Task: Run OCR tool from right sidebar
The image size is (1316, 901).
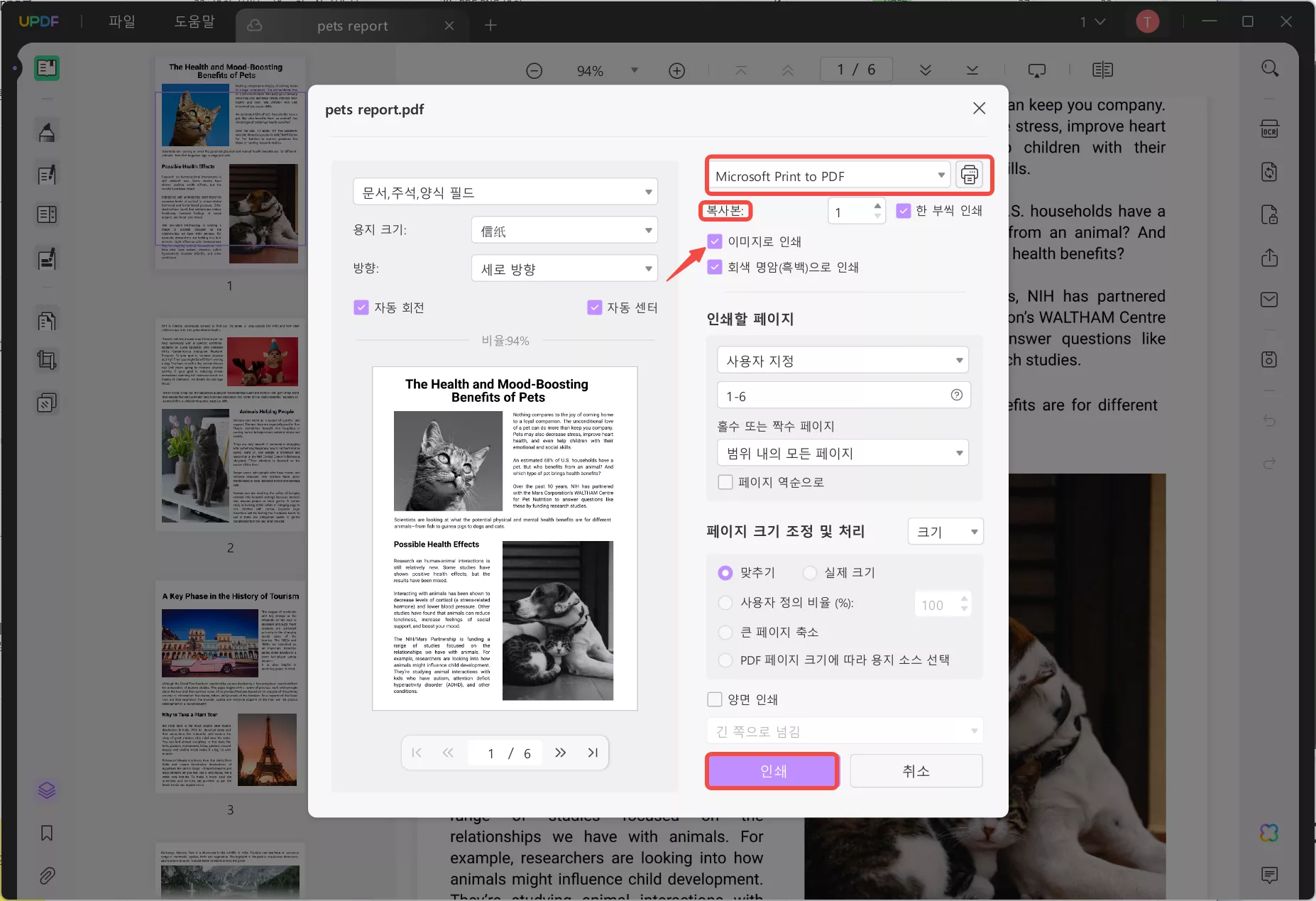Action: point(1269,129)
